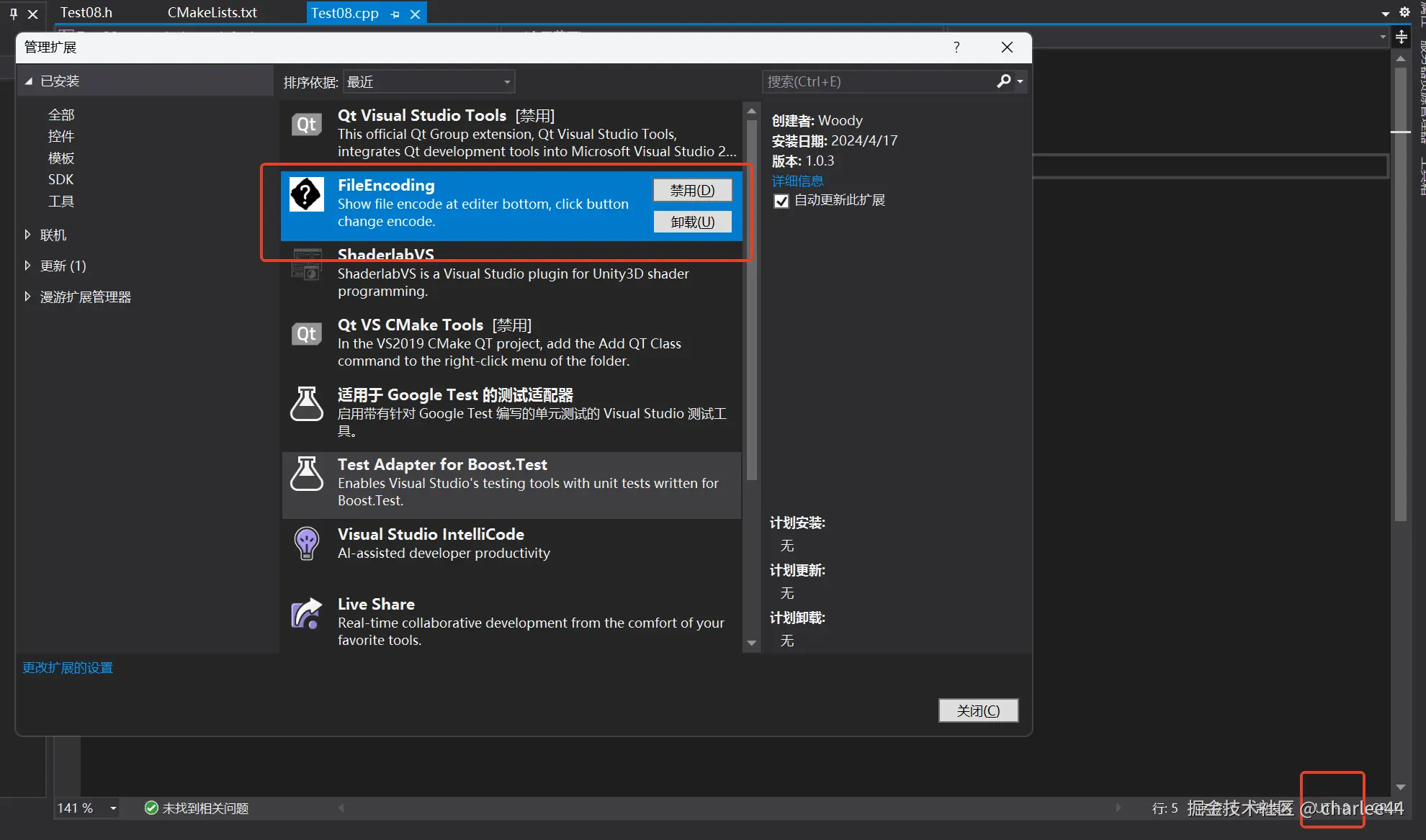Click the Live Share icon
1426x840 pixels.
307,613
